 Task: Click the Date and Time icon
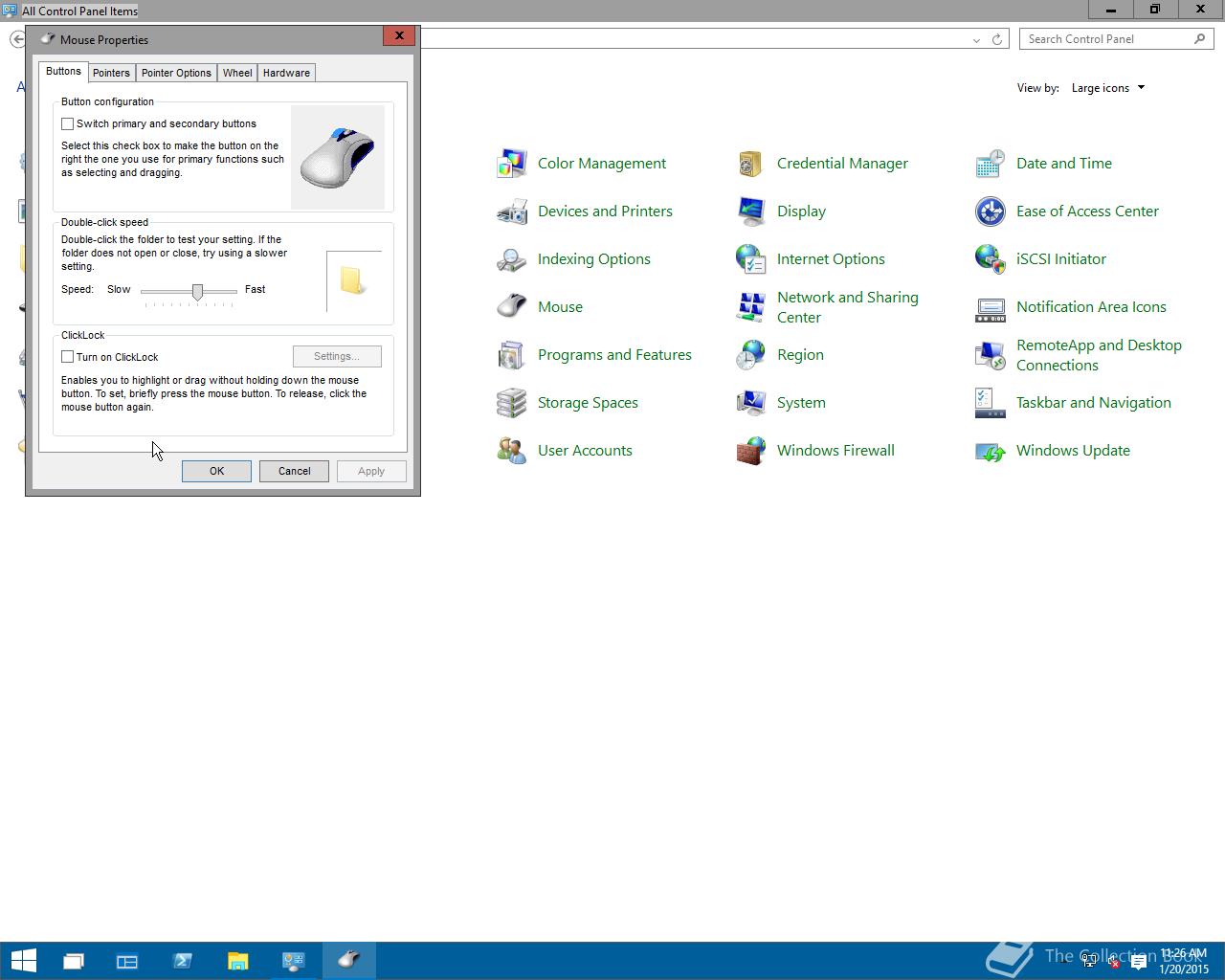click(991, 164)
